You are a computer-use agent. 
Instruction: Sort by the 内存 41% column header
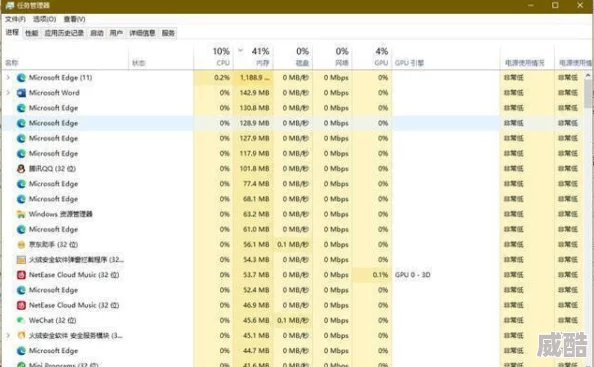[x=253, y=57]
